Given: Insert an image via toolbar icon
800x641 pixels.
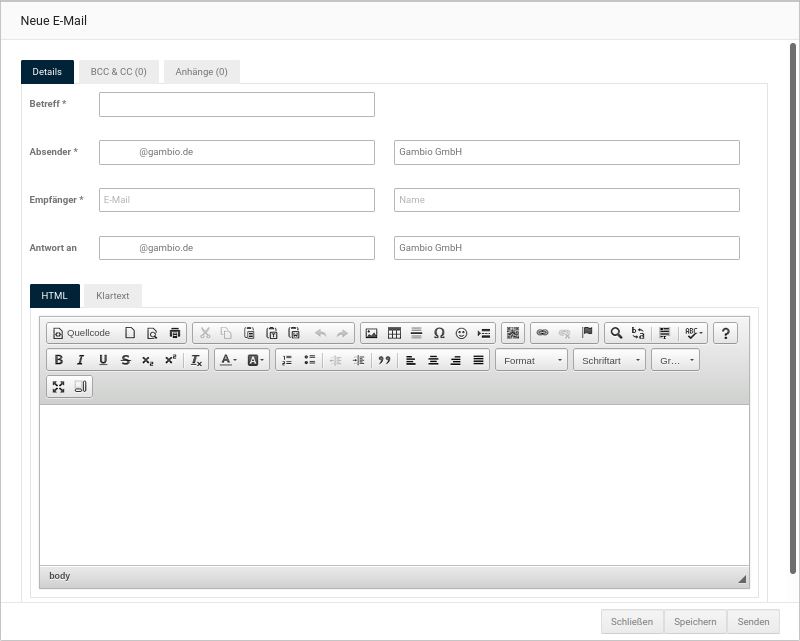Looking at the screenshot, I should click(x=371, y=333).
